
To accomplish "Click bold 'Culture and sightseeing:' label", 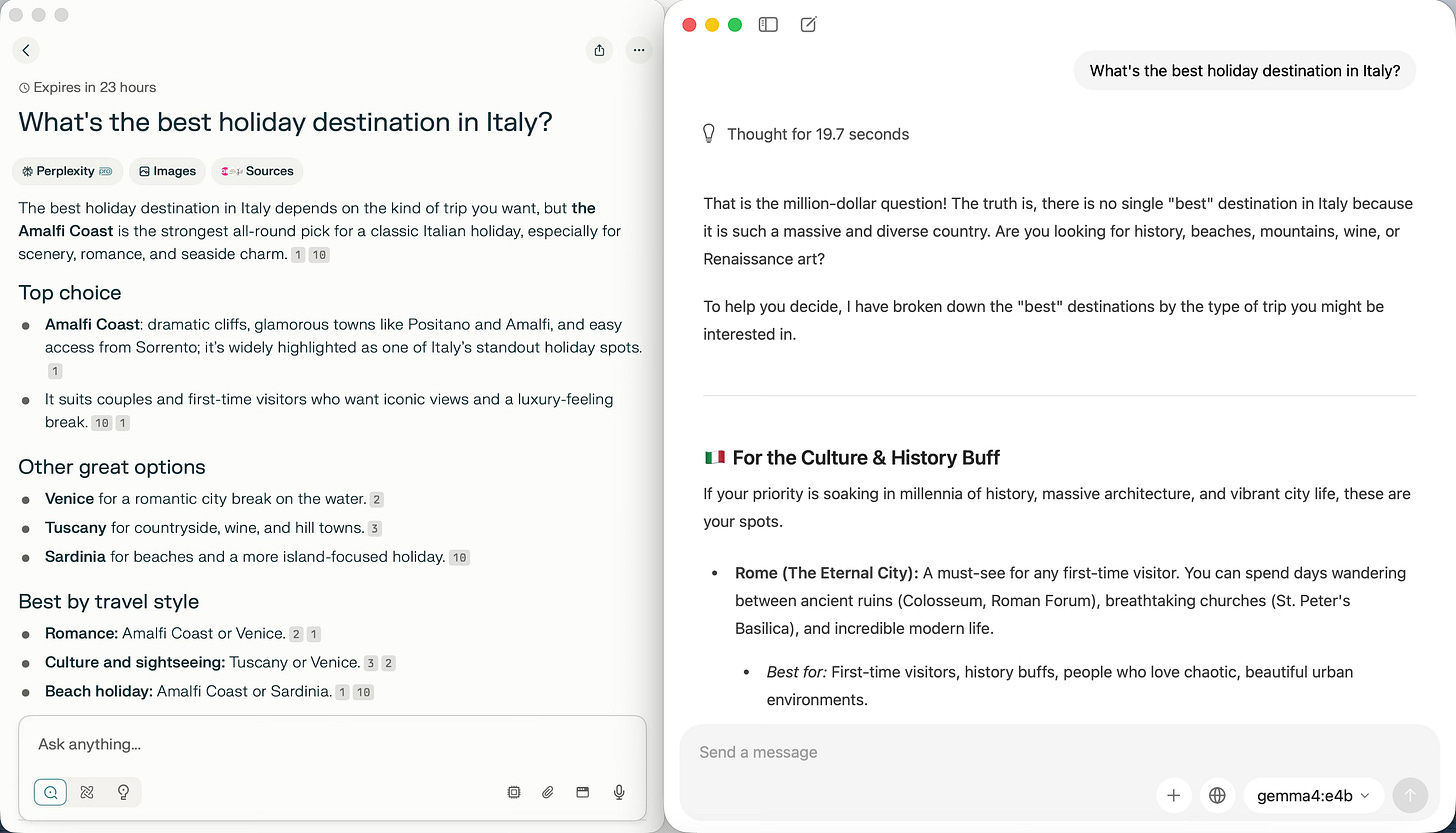I will pos(135,662).
